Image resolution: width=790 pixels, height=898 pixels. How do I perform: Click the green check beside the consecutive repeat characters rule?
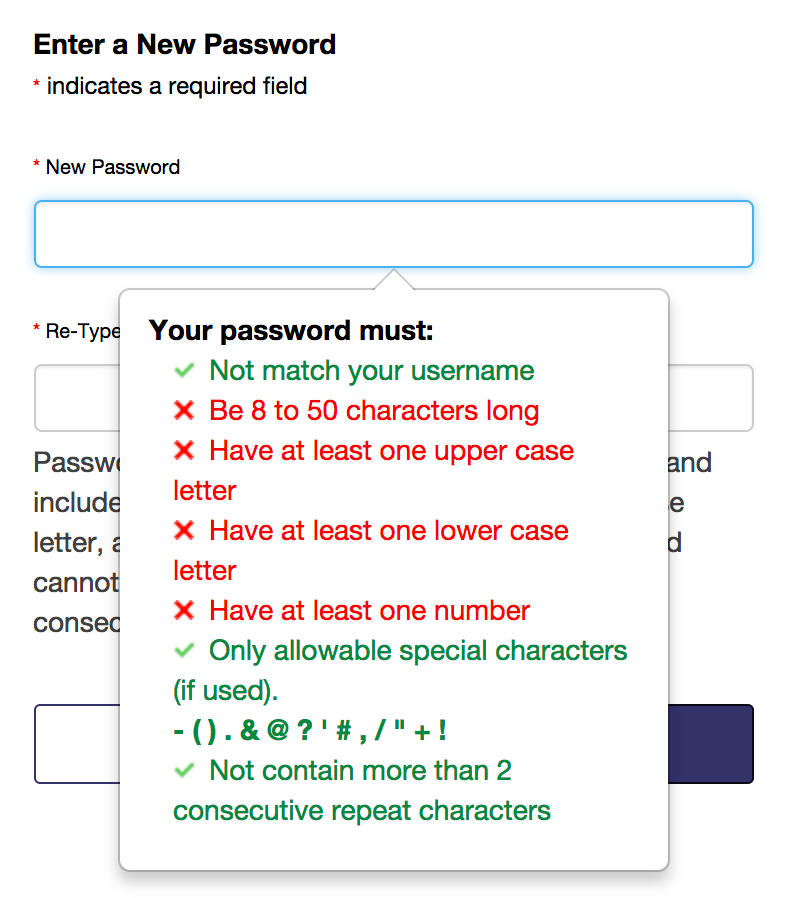click(183, 771)
